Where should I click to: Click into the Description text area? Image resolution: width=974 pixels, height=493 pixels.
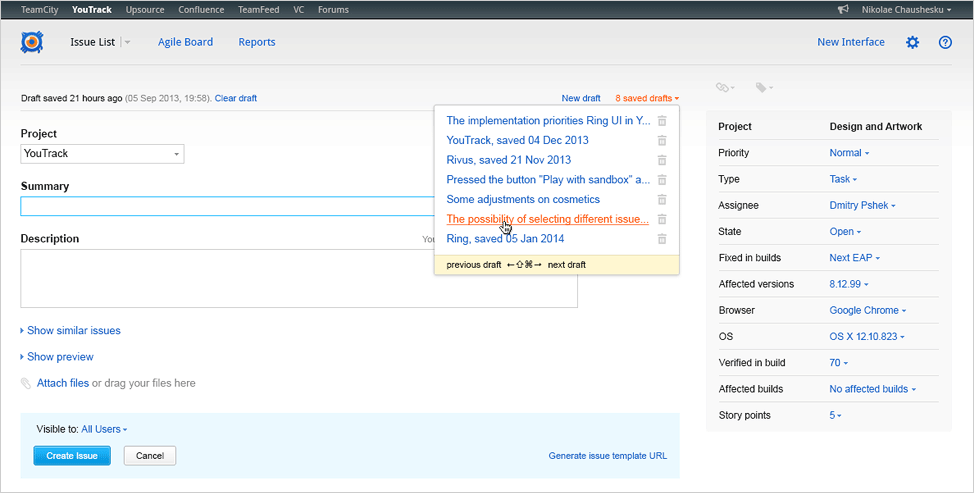click(299, 278)
